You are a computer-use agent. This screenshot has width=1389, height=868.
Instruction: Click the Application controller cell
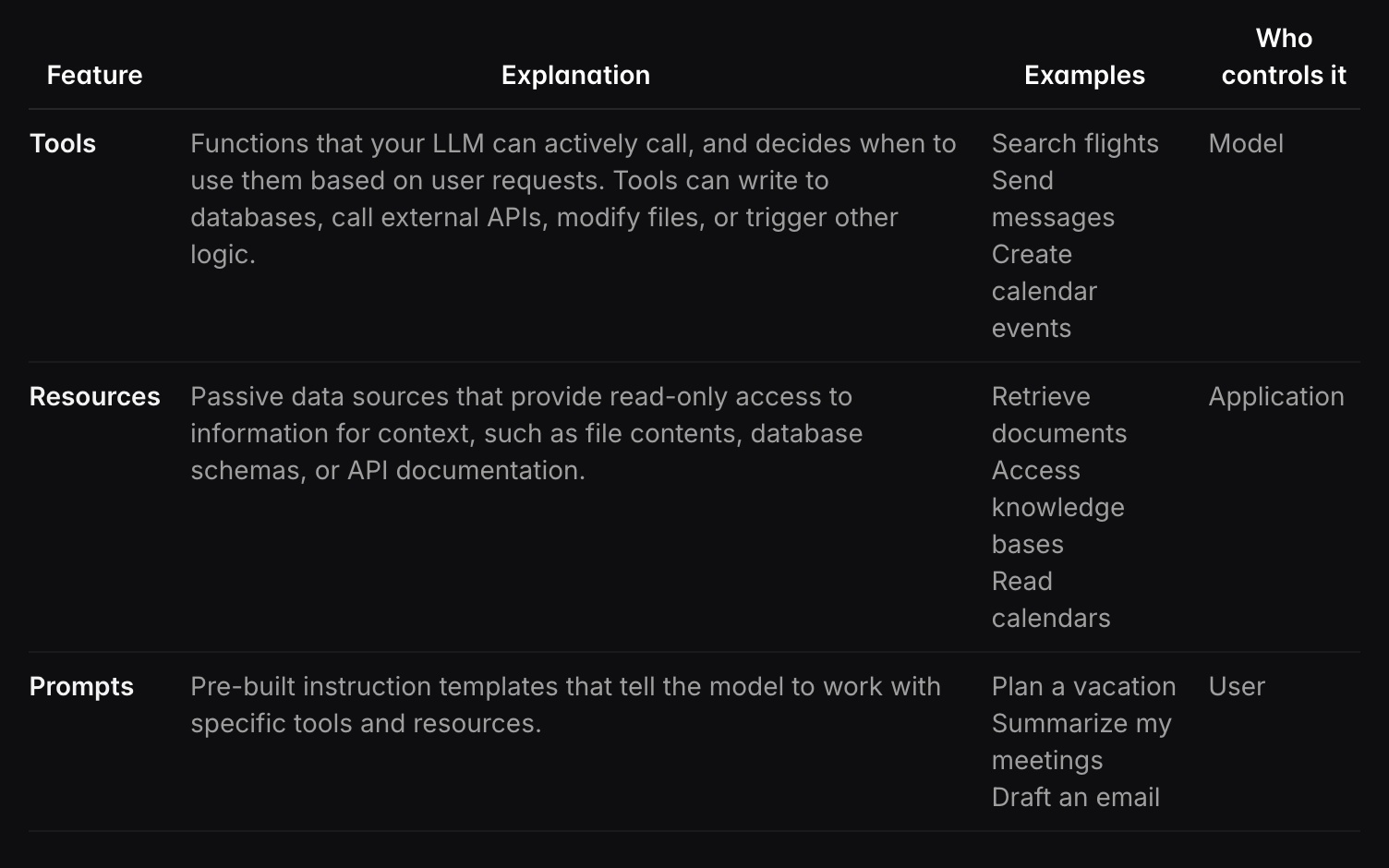point(1275,396)
